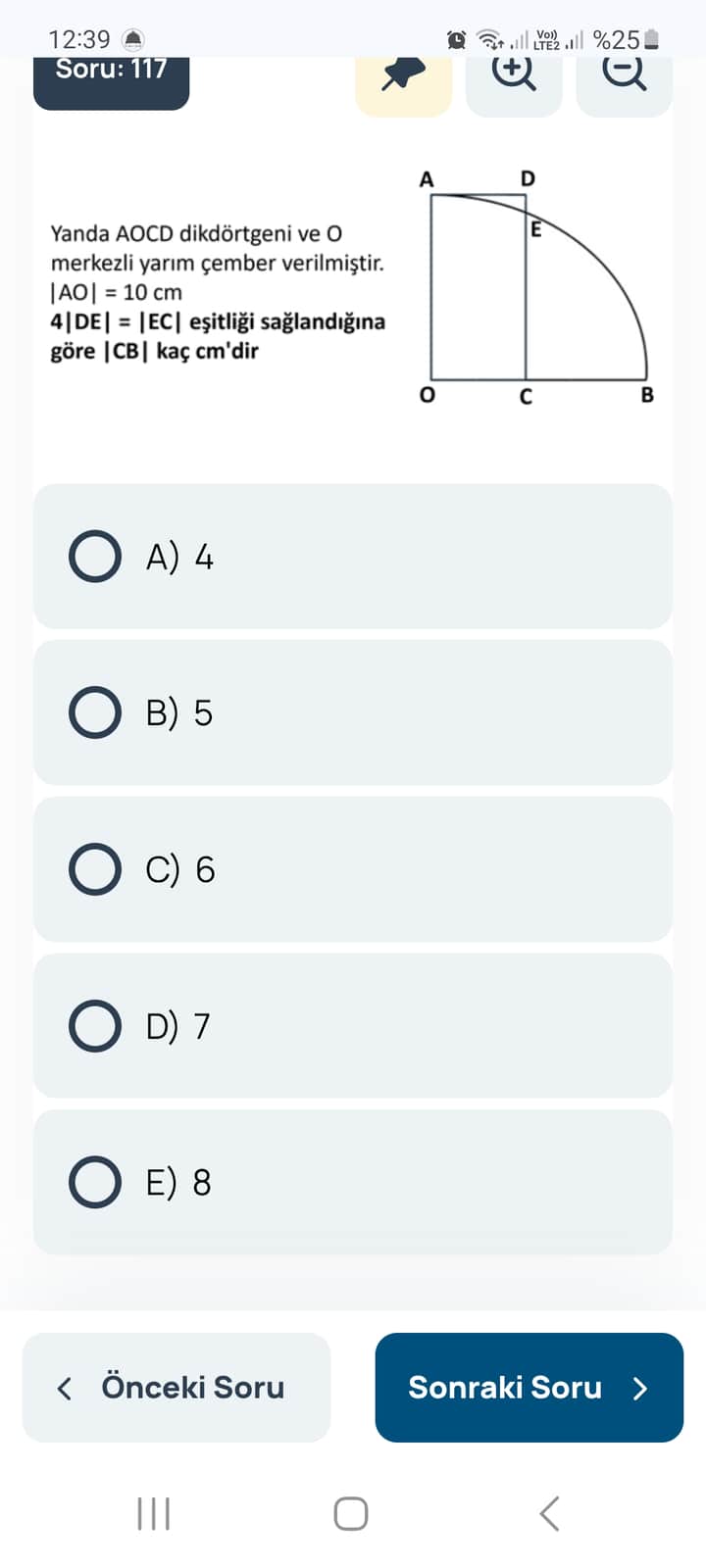The width and height of the screenshot is (706, 1568).
Task: Tap the clock showing 12:39
Action: pyautogui.click(x=79, y=40)
